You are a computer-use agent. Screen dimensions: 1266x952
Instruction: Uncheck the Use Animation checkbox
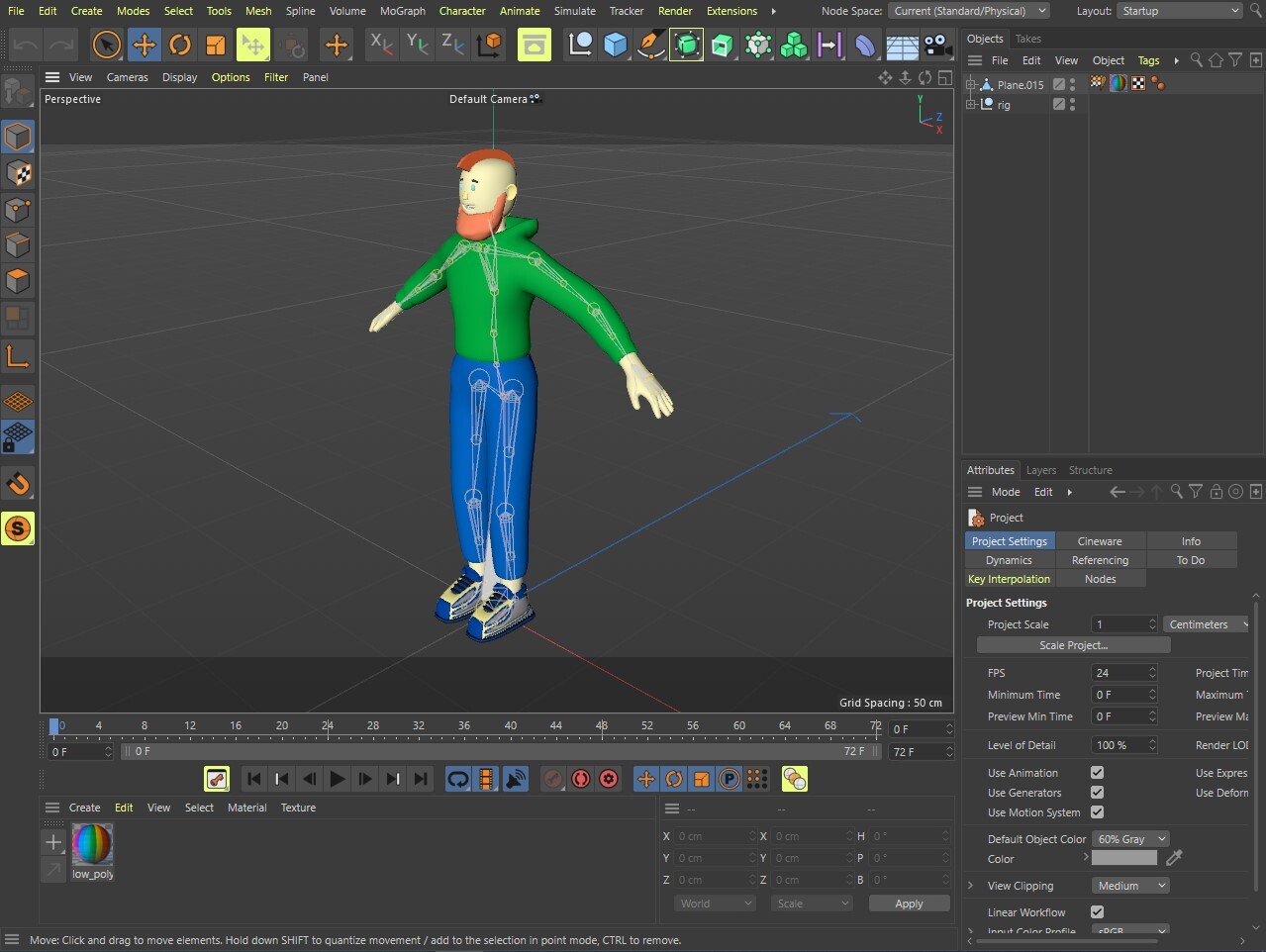pyautogui.click(x=1097, y=773)
